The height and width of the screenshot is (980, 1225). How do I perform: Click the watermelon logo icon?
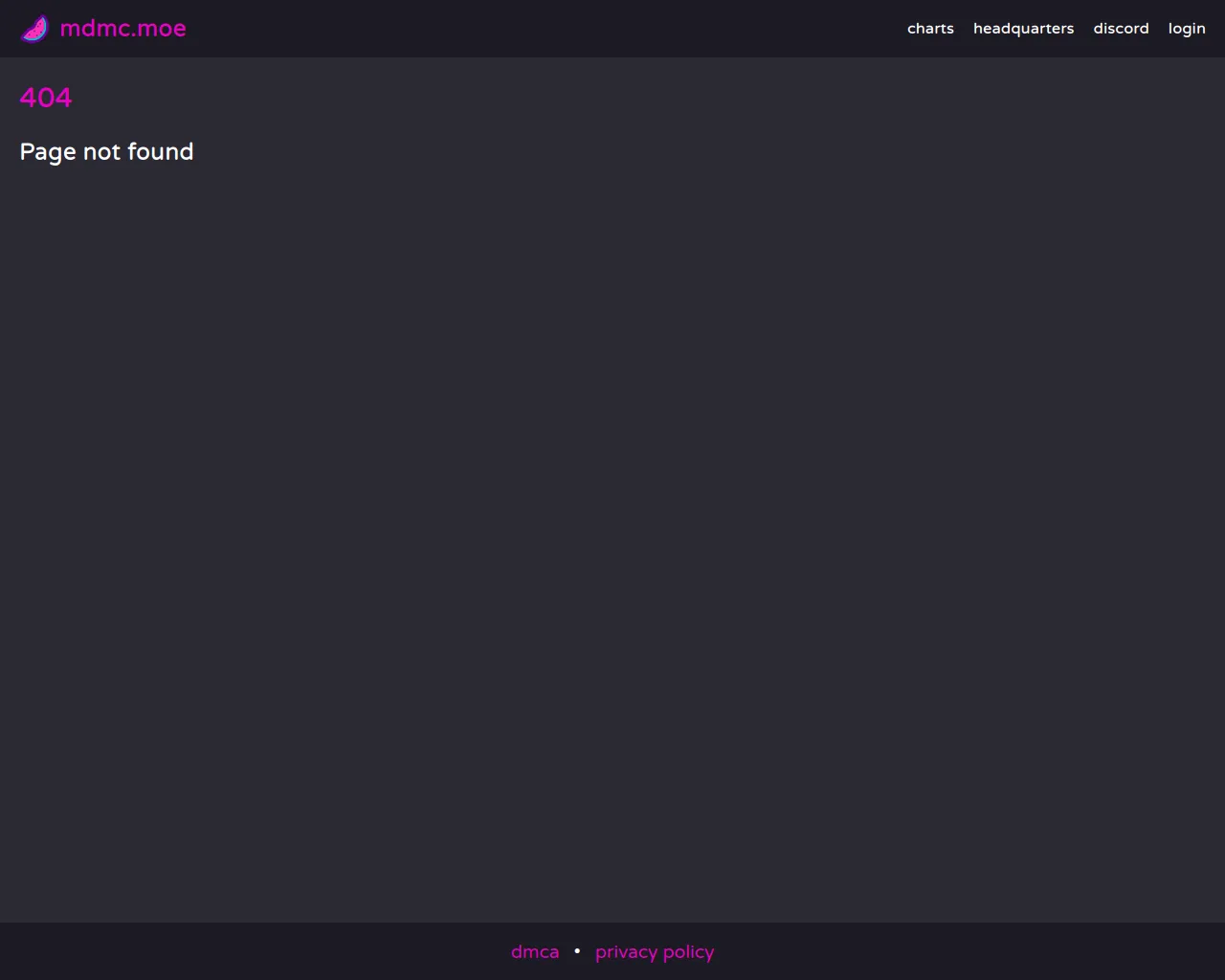(34, 29)
